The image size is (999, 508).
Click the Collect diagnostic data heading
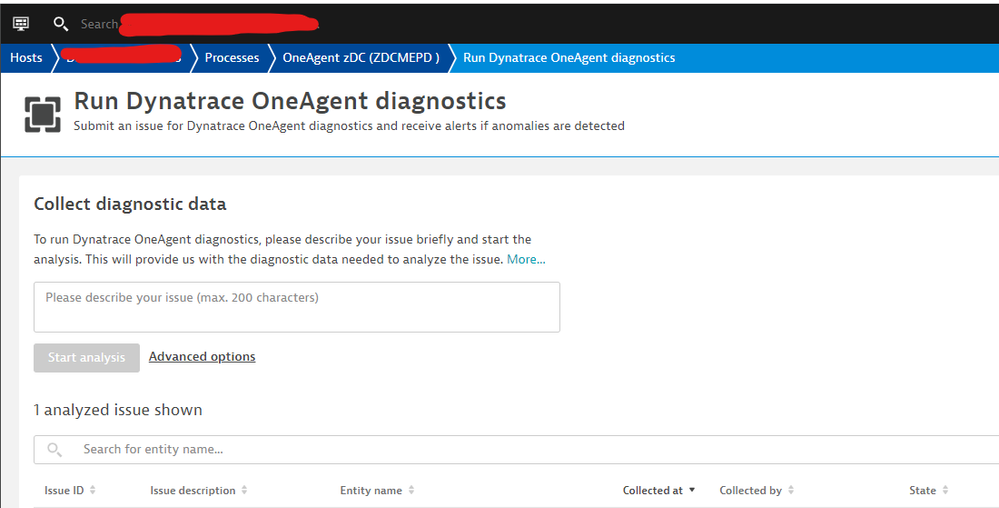click(x=130, y=204)
